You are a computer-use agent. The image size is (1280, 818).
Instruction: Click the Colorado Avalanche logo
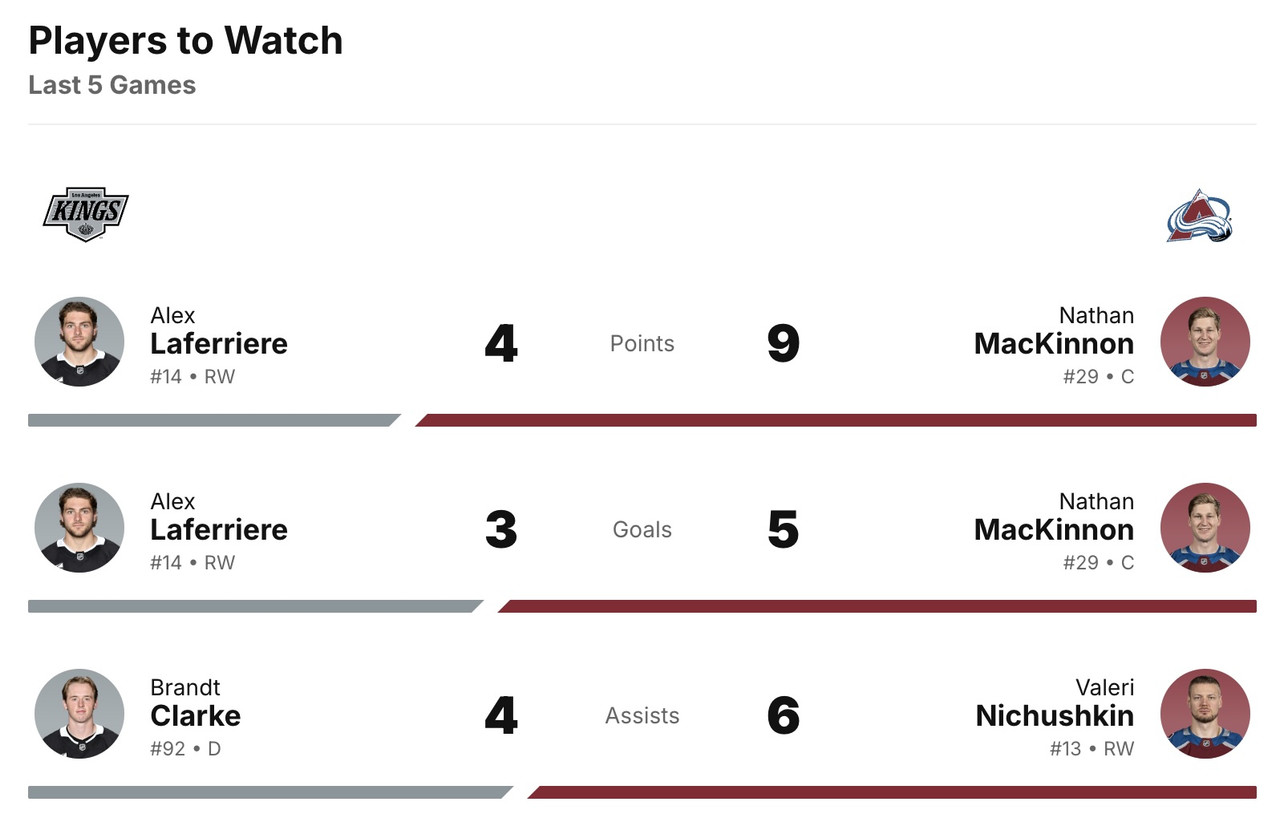point(1200,216)
